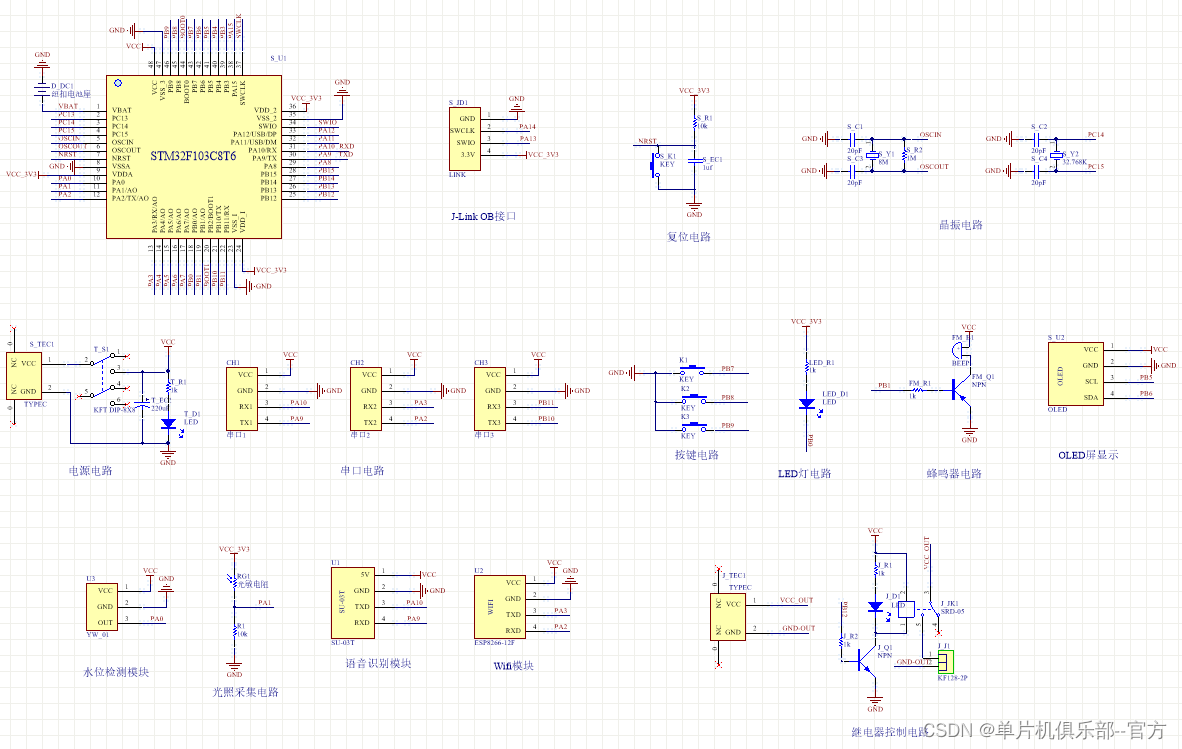Click the U2 WIFI ESP8266-12F block
The width and height of the screenshot is (1182, 749).
pyautogui.click(x=500, y=607)
